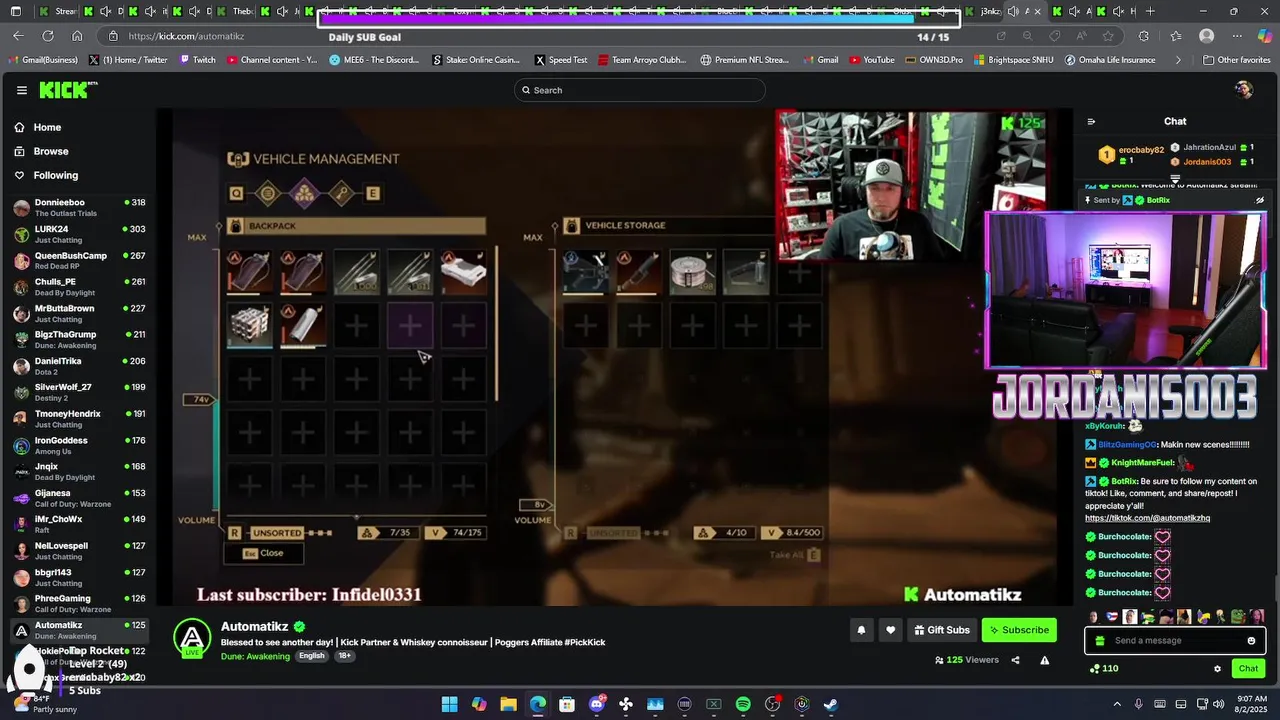Open File Explorer from the taskbar

coord(508,704)
